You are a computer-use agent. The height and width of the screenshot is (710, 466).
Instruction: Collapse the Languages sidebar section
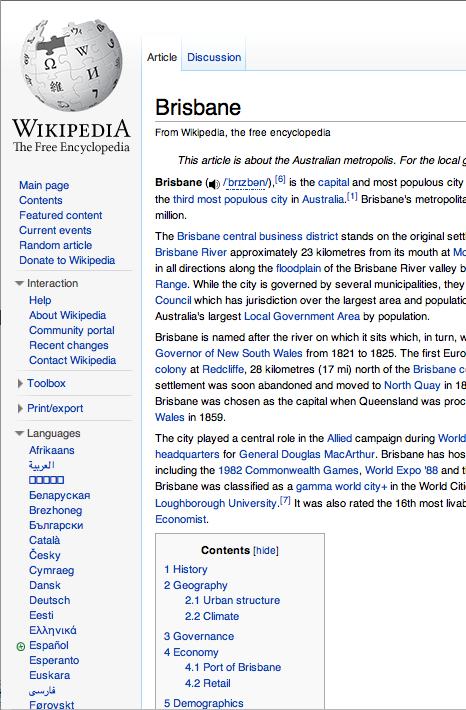pyautogui.click(x=19, y=433)
